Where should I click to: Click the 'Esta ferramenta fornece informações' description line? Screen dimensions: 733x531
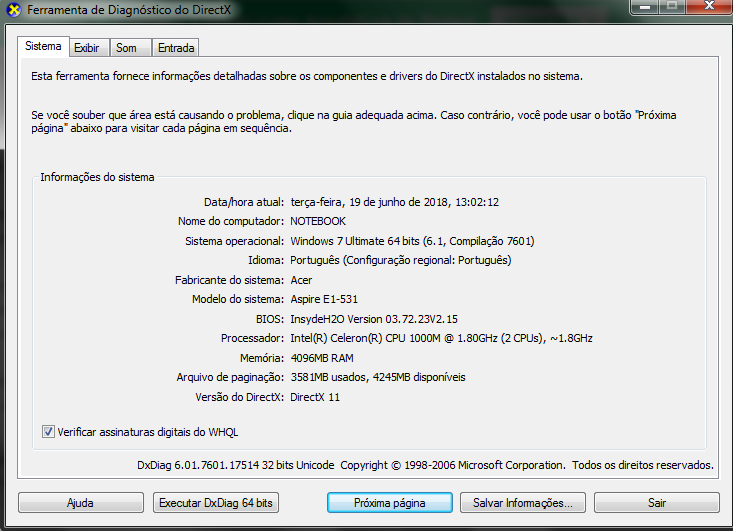pos(307,76)
